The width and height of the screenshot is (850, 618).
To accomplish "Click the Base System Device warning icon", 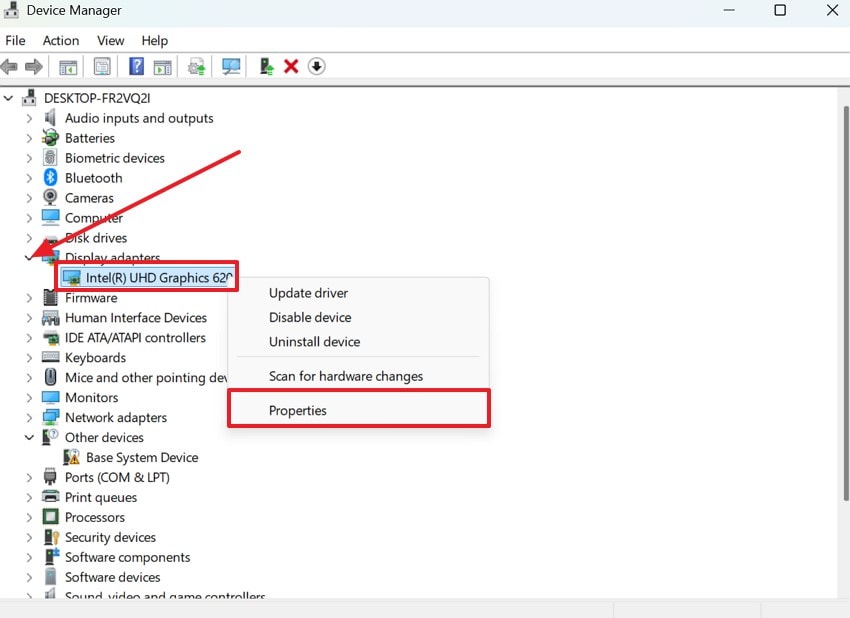I will coord(72,457).
